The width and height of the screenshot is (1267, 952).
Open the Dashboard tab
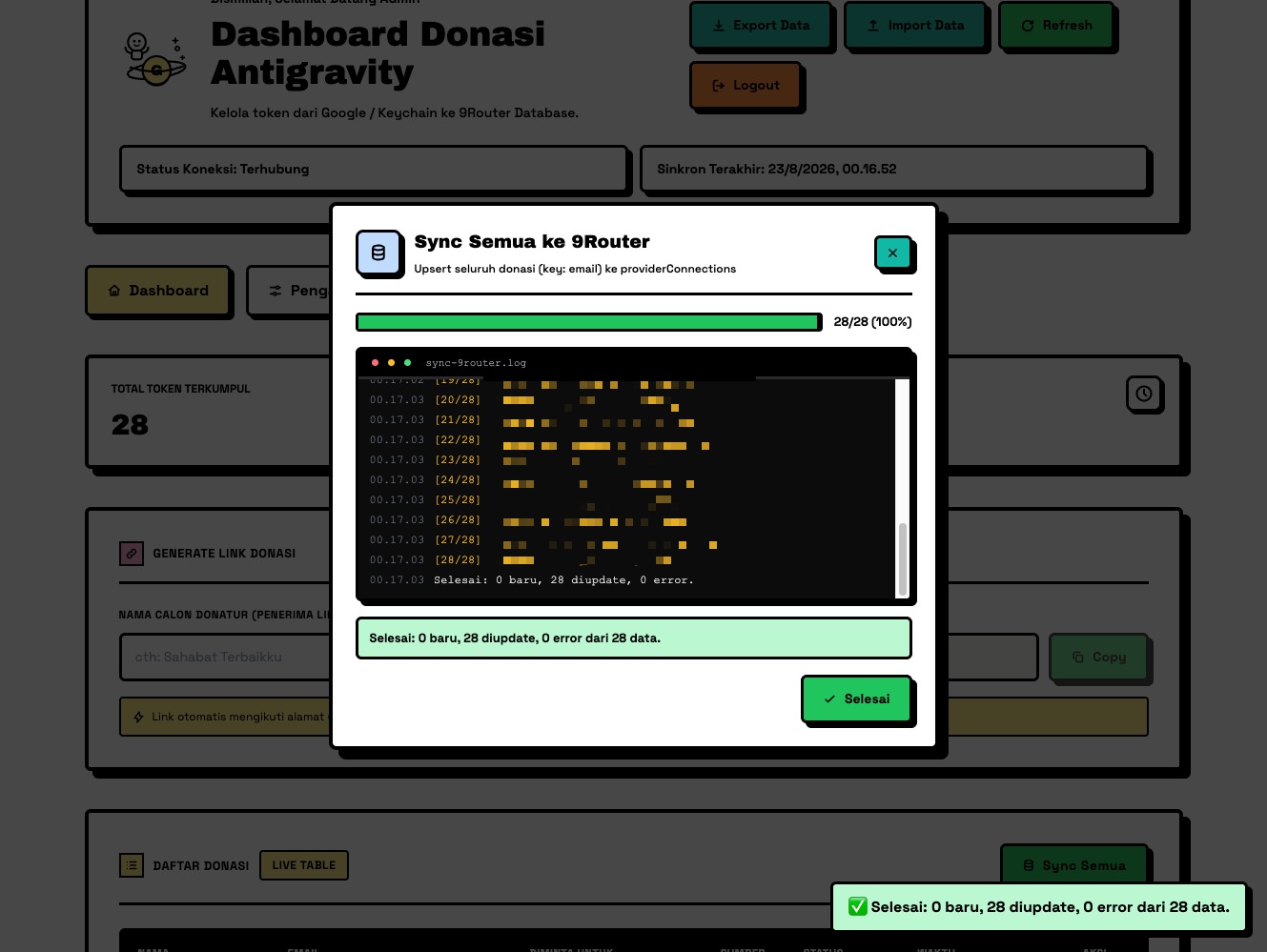(x=157, y=291)
